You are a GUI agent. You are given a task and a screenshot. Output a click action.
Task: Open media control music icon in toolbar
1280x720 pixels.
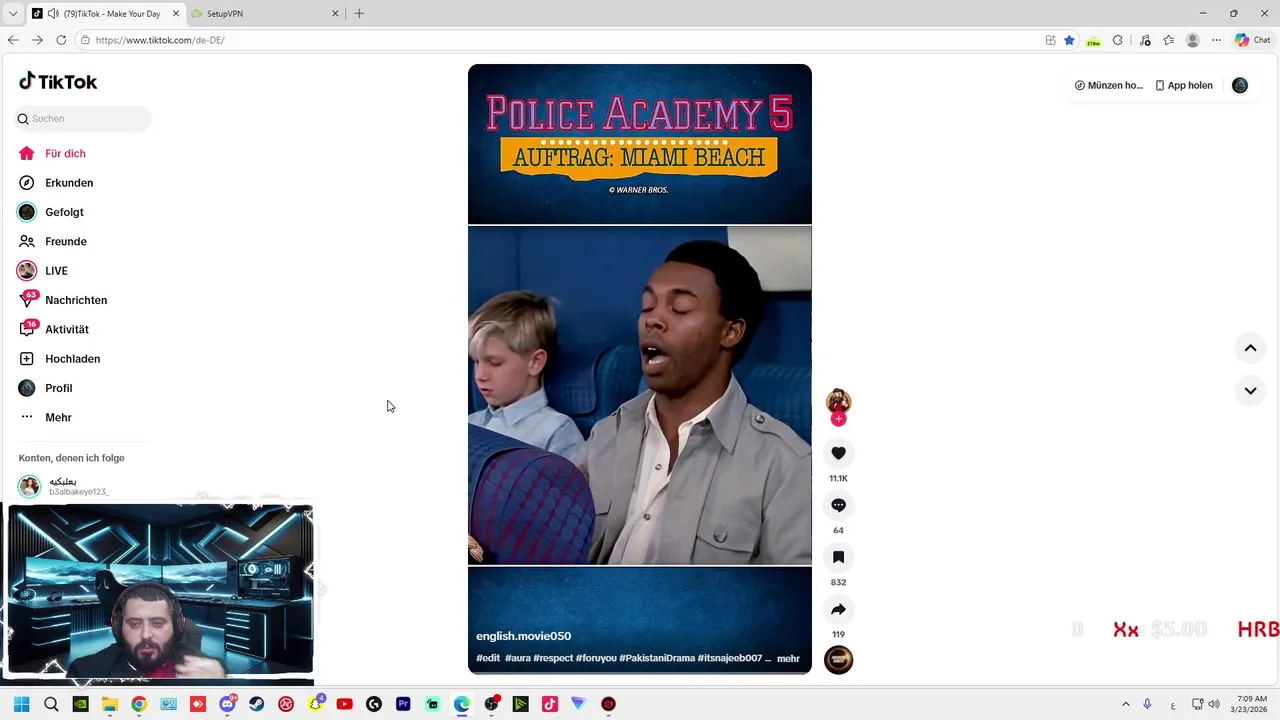coord(1145,40)
